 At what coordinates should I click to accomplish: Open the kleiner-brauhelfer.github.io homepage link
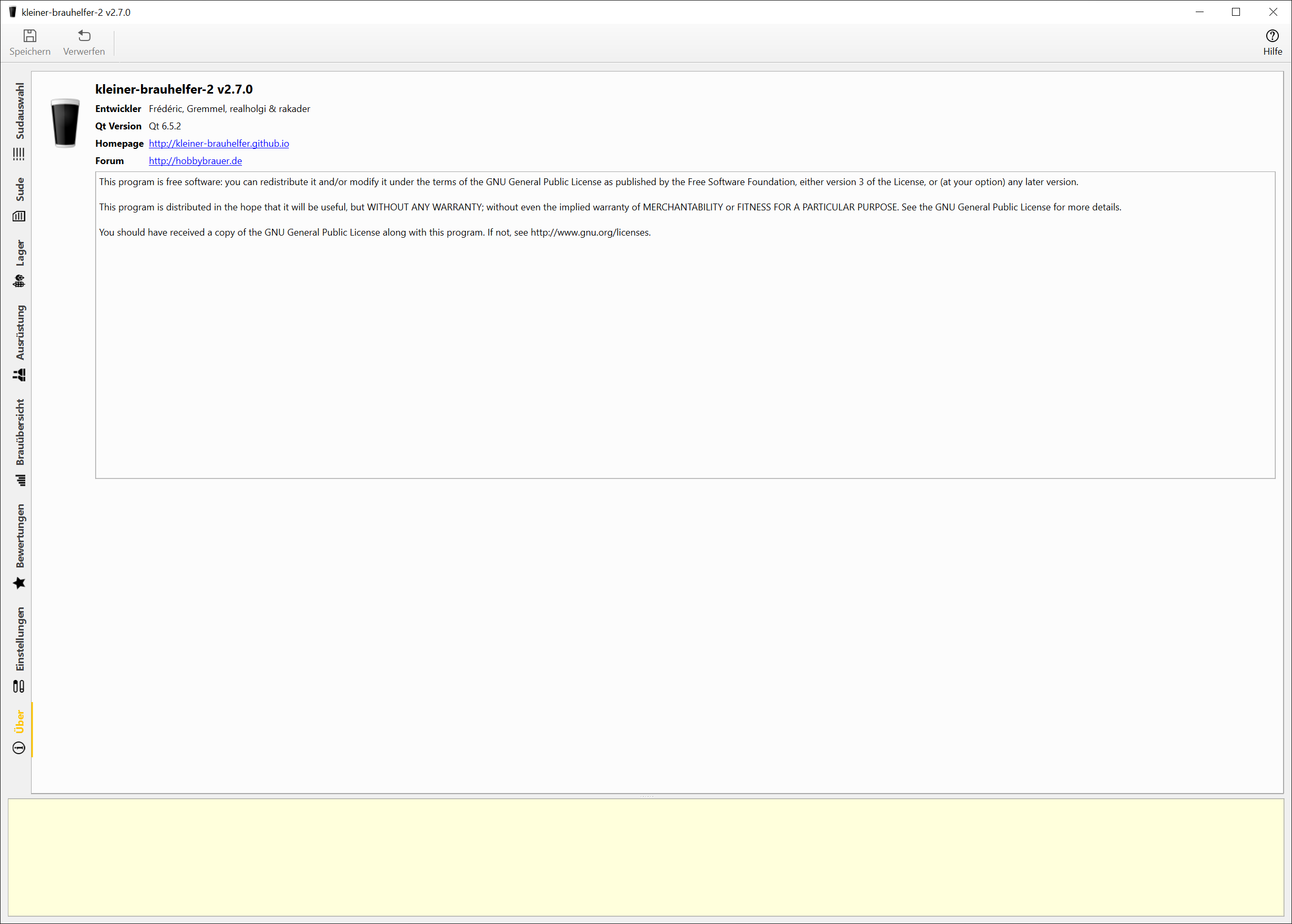click(218, 144)
